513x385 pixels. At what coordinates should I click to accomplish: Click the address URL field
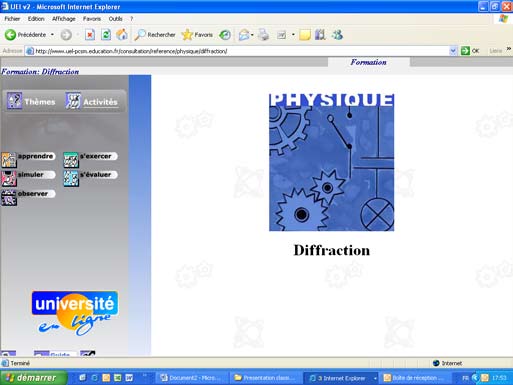(x=237, y=51)
